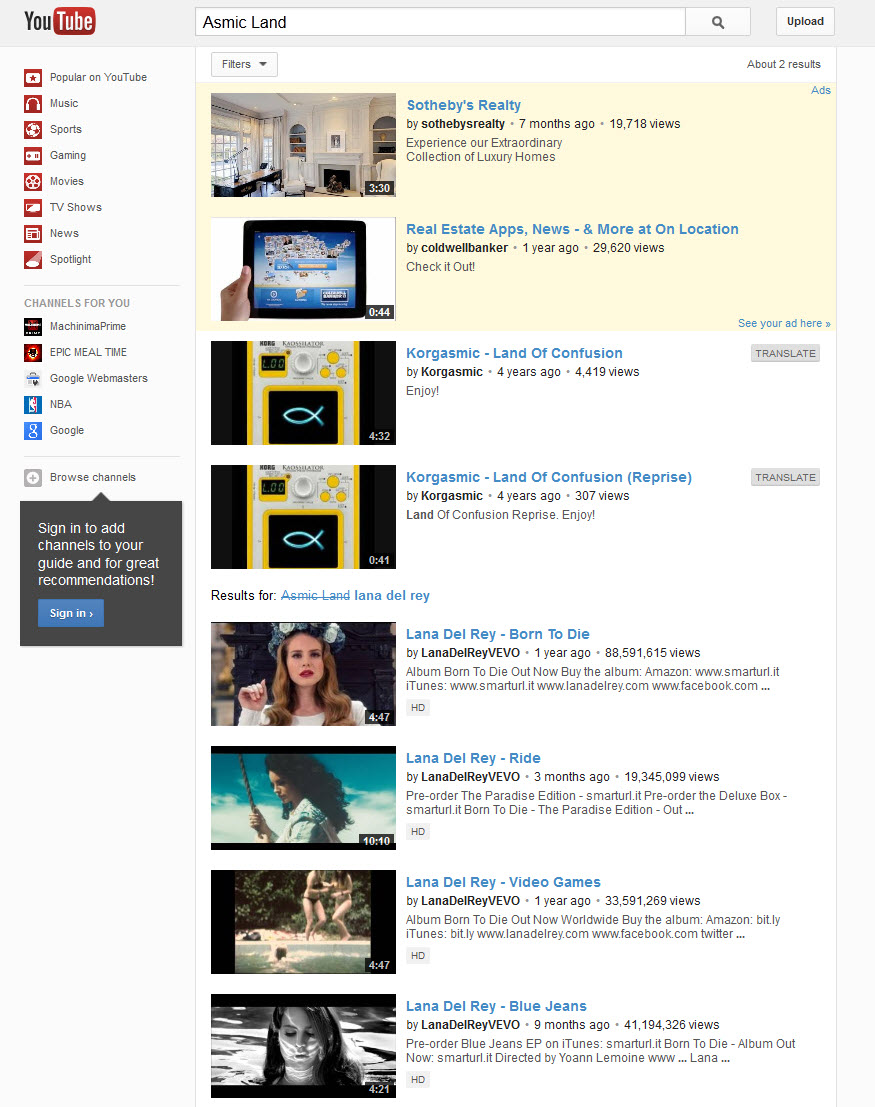Open Korgasmic - Land Of Confusion title
Image resolution: width=875 pixels, height=1107 pixels.
(514, 353)
